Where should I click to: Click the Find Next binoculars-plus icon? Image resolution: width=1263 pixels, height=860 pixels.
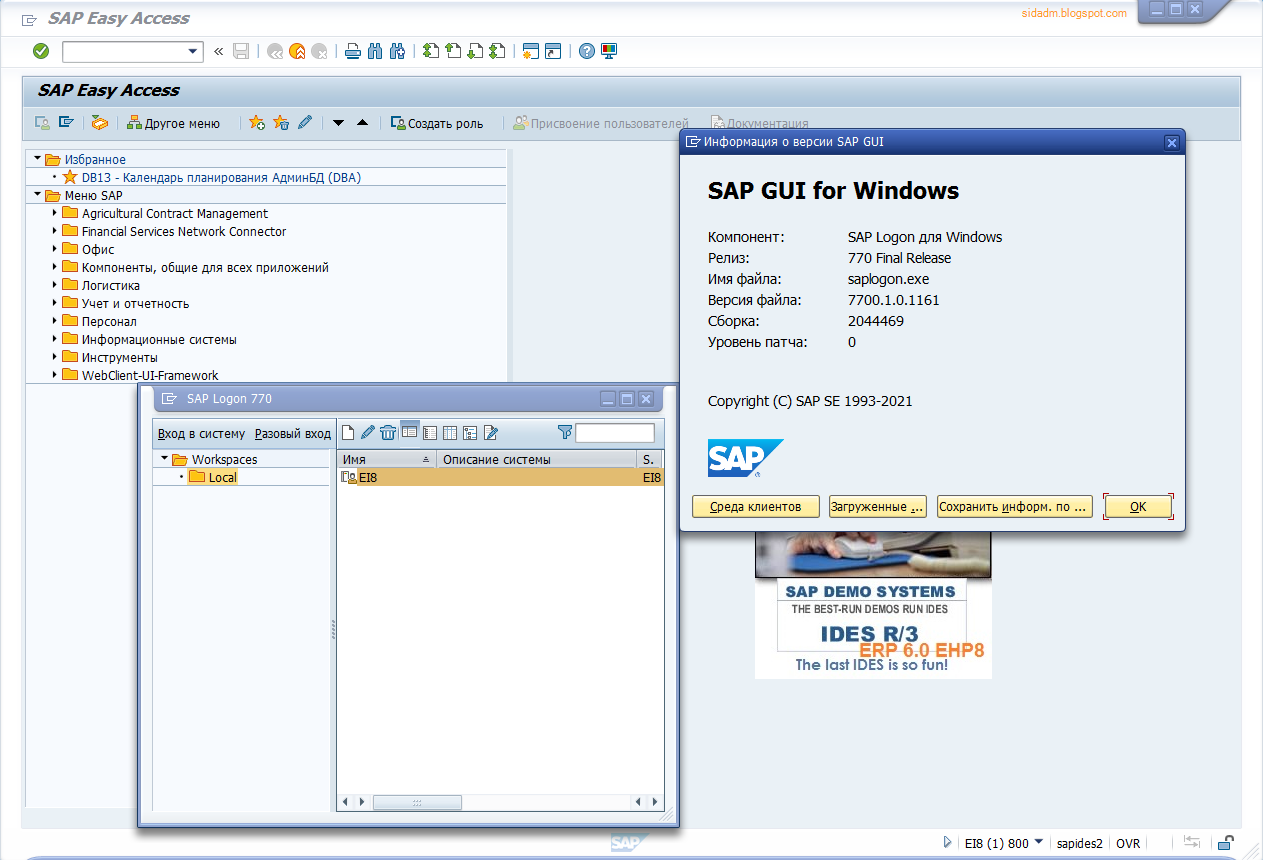pyautogui.click(x=397, y=51)
